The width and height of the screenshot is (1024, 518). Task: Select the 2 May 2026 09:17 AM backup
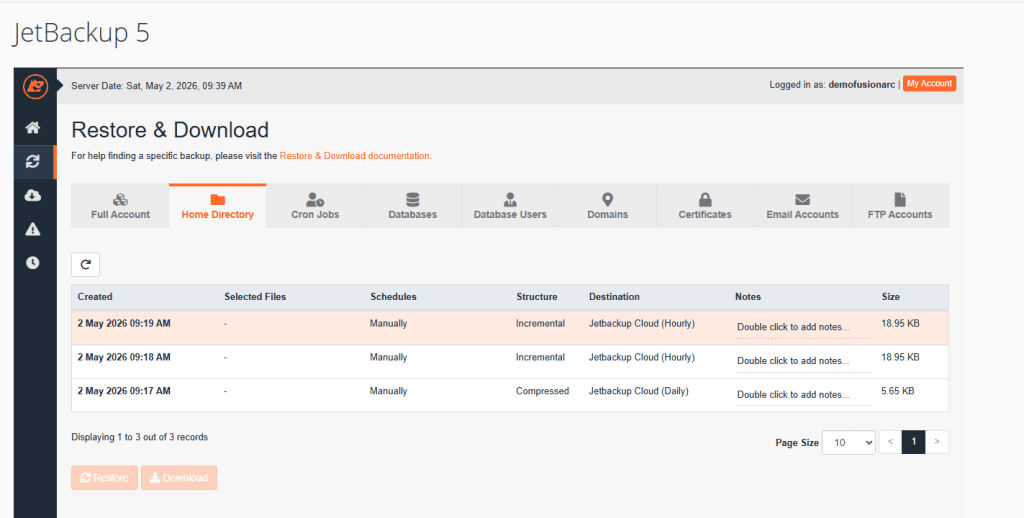pyautogui.click(x=509, y=395)
